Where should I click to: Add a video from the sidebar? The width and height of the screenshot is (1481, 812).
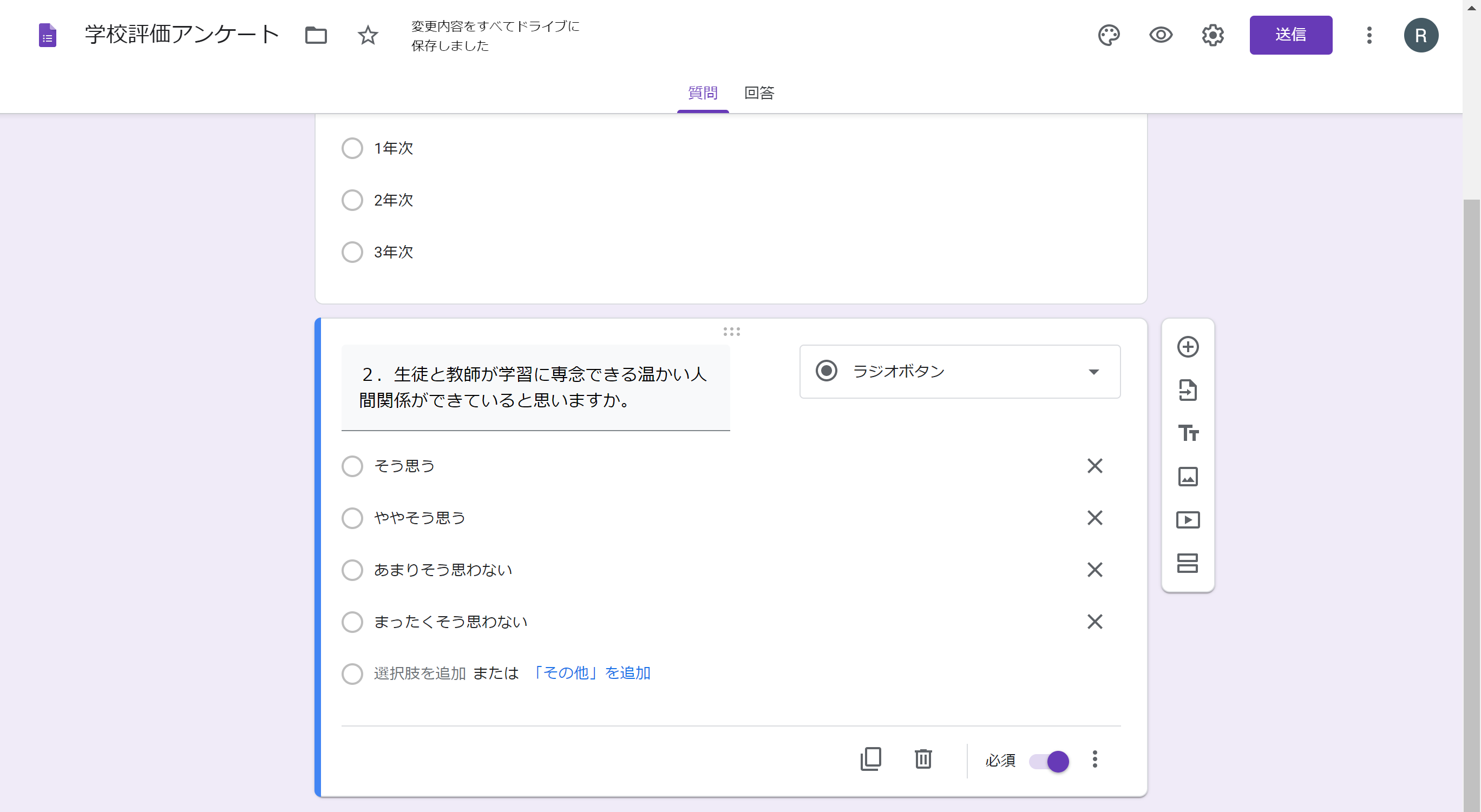pos(1188,520)
